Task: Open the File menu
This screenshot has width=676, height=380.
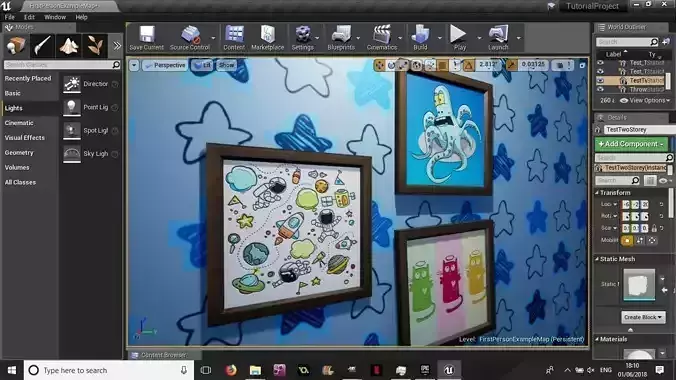Action: point(9,17)
